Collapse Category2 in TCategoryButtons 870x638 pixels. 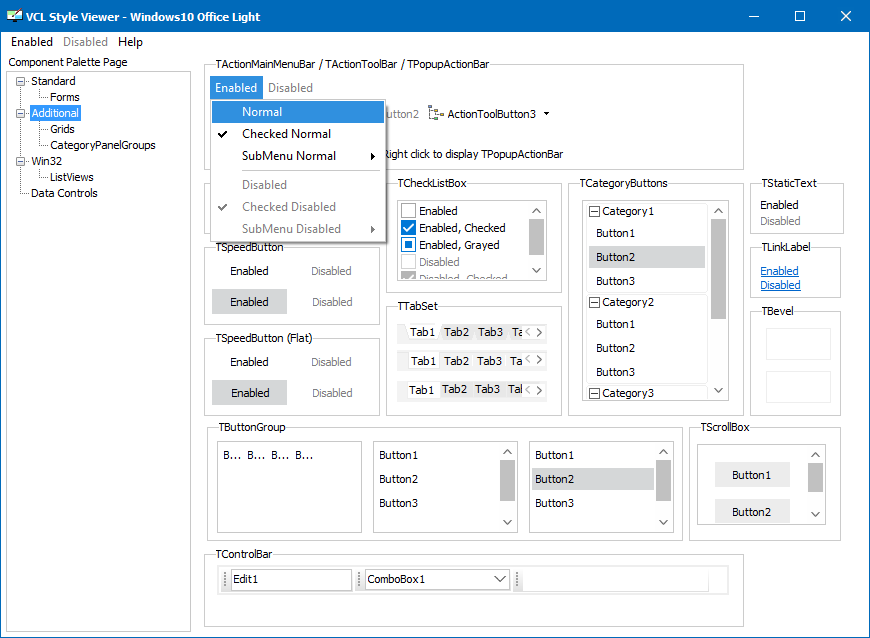tap(594, 302)
